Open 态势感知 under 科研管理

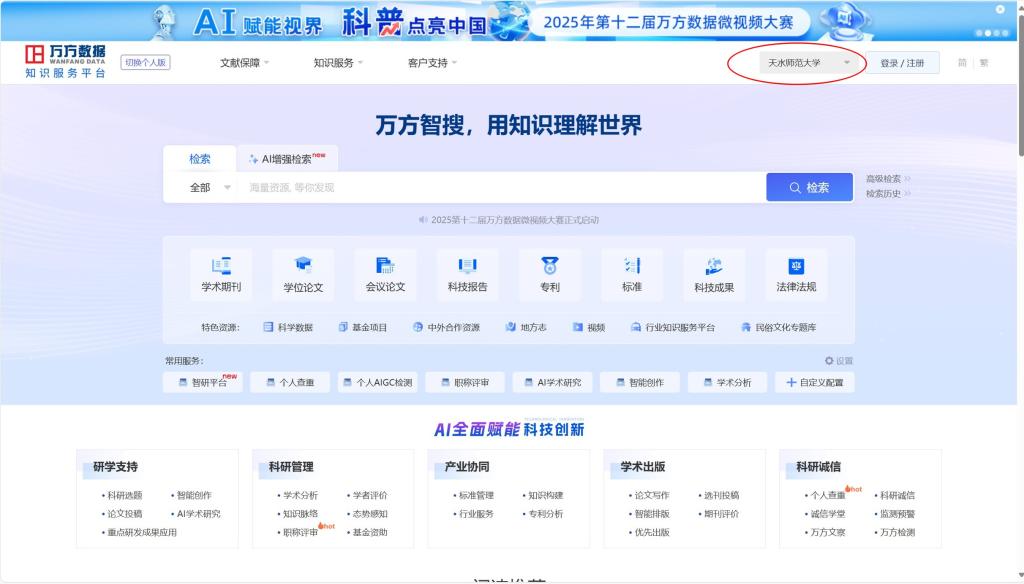pyautogui.click(x=370, y=513)
